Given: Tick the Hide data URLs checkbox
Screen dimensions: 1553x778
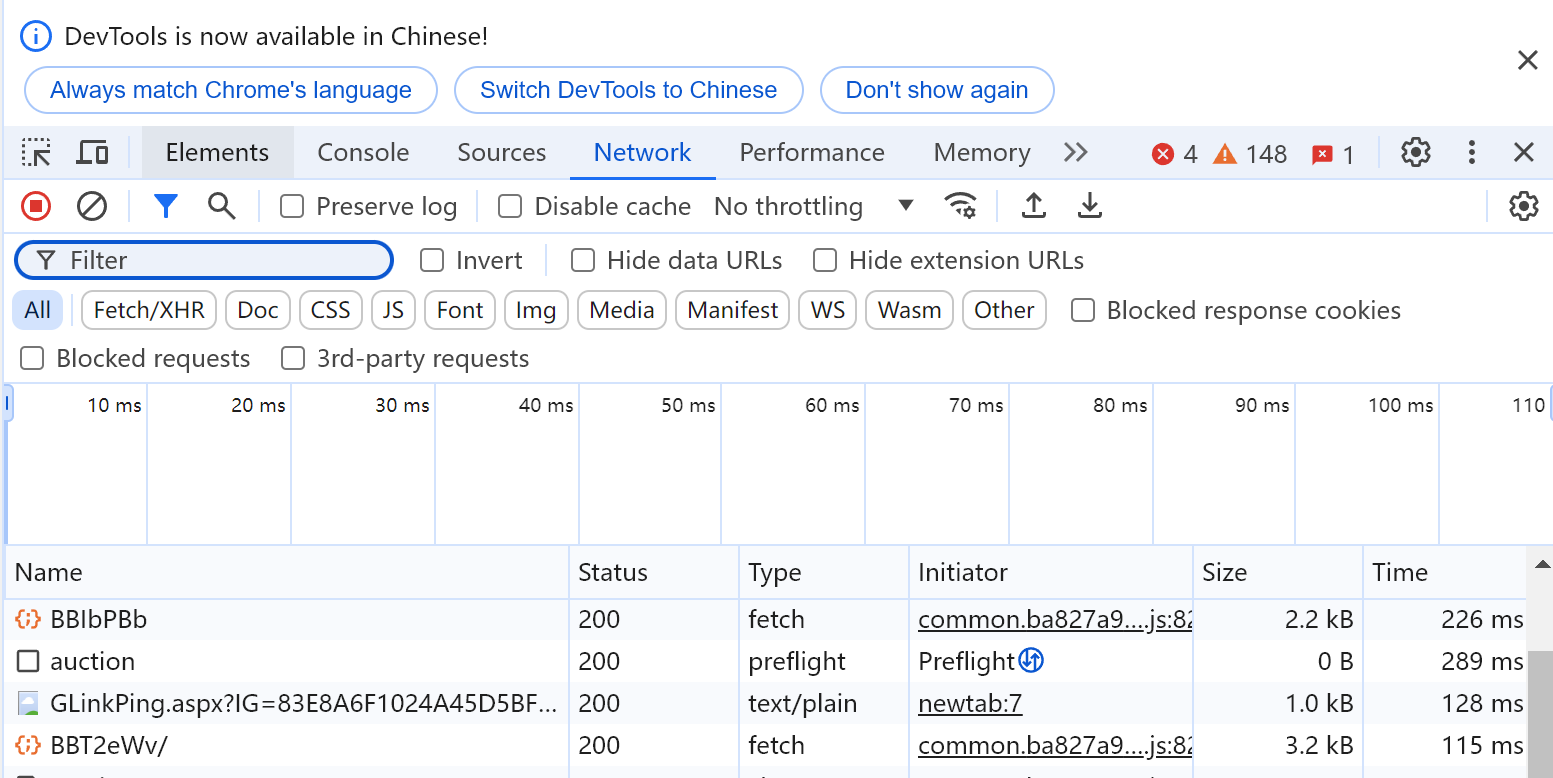Looking at the screenshot, I should [x=583, y=261].
